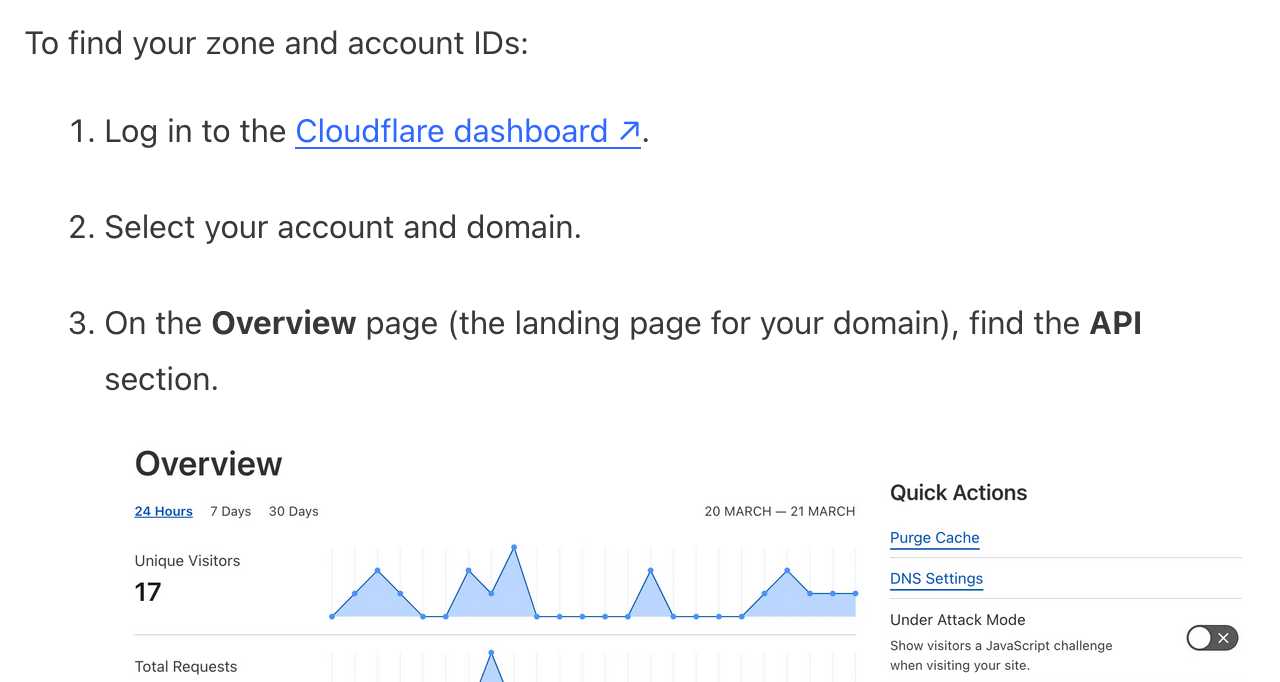Click 'To find your zone and account IDs' text
The width and height of the screenshot is (1280, 682).
276,43
